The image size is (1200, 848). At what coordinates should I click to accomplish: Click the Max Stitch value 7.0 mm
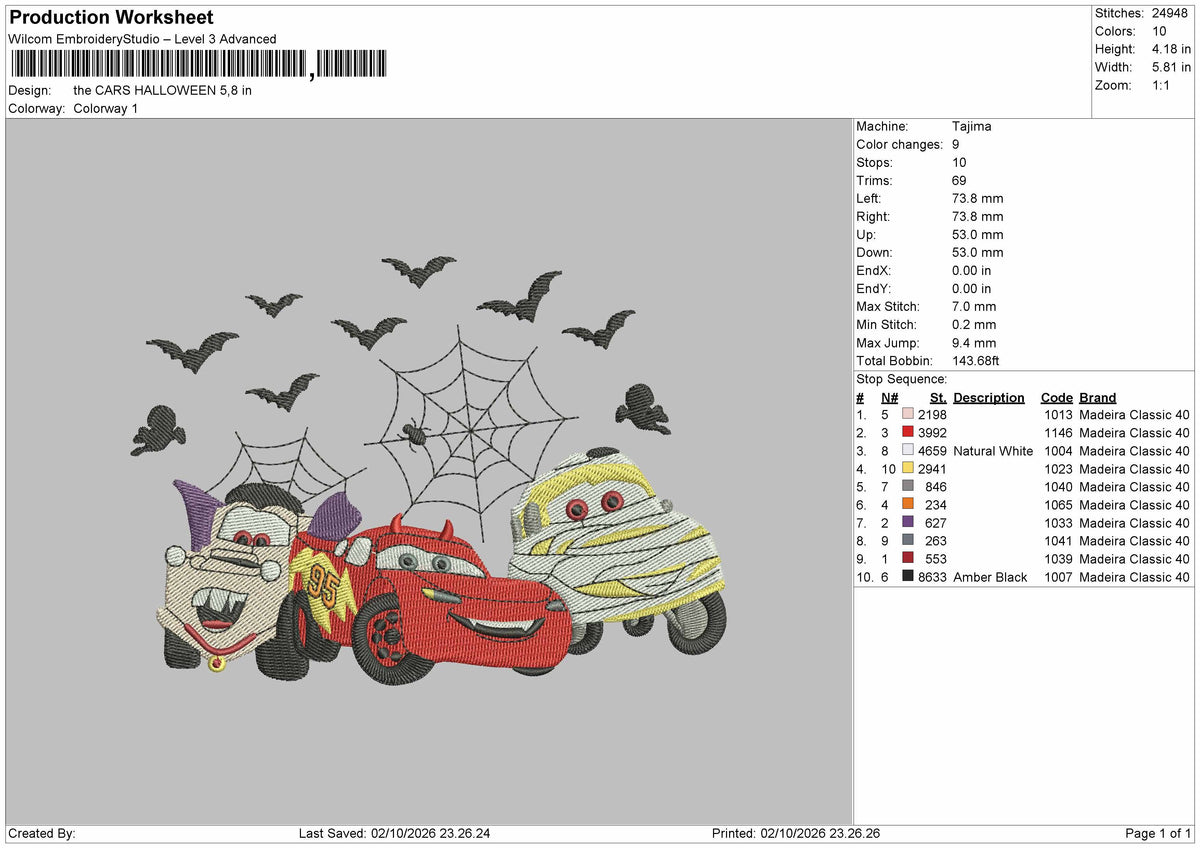point(975,307)
